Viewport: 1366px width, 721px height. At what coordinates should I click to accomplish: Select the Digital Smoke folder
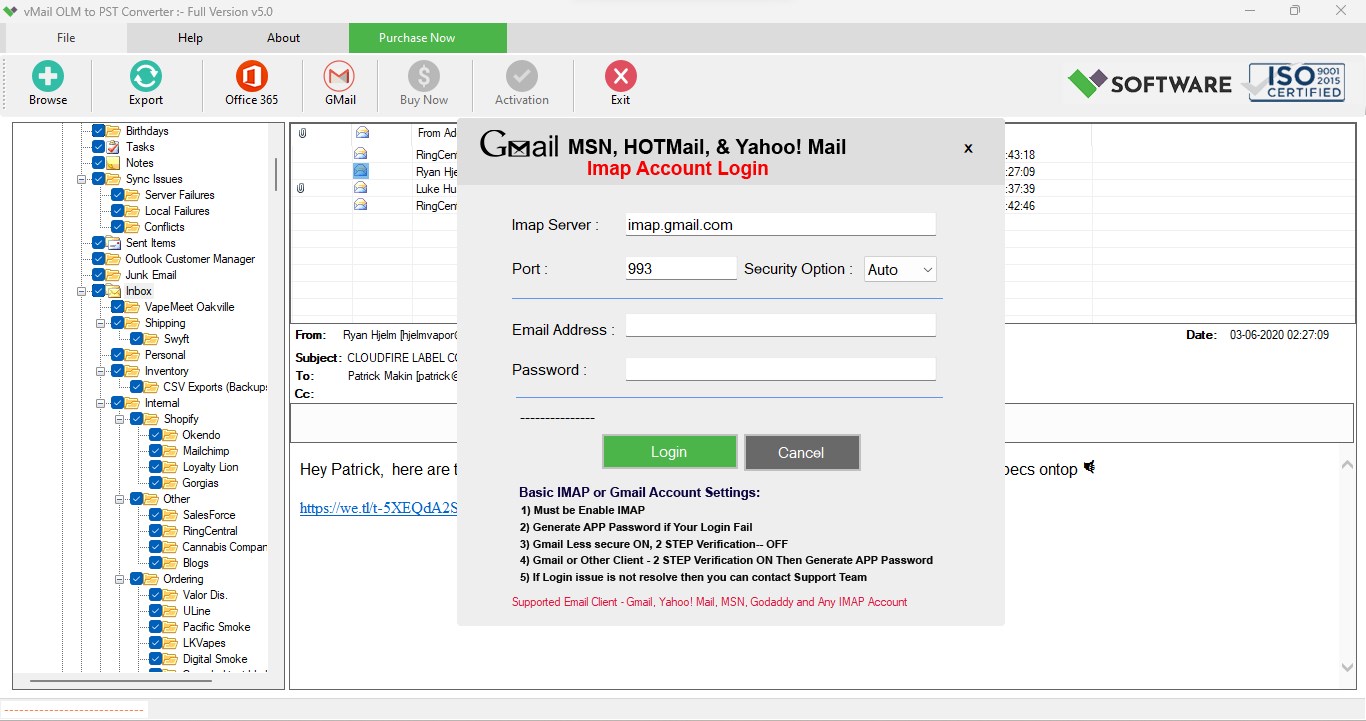(215, 659)
